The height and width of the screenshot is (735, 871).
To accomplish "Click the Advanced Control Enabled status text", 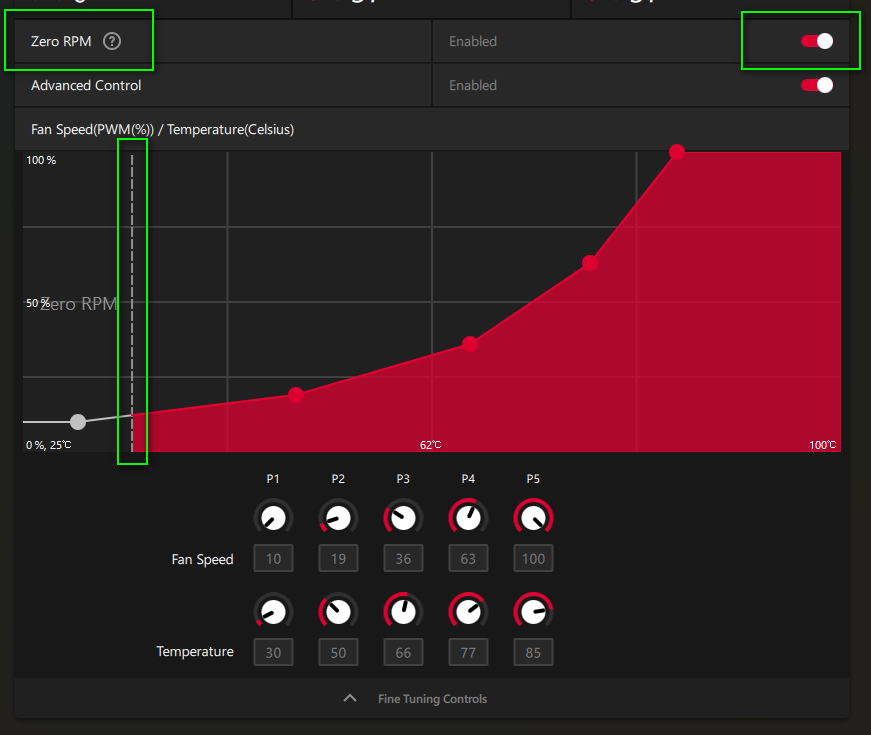I will (x=473, y=86).
